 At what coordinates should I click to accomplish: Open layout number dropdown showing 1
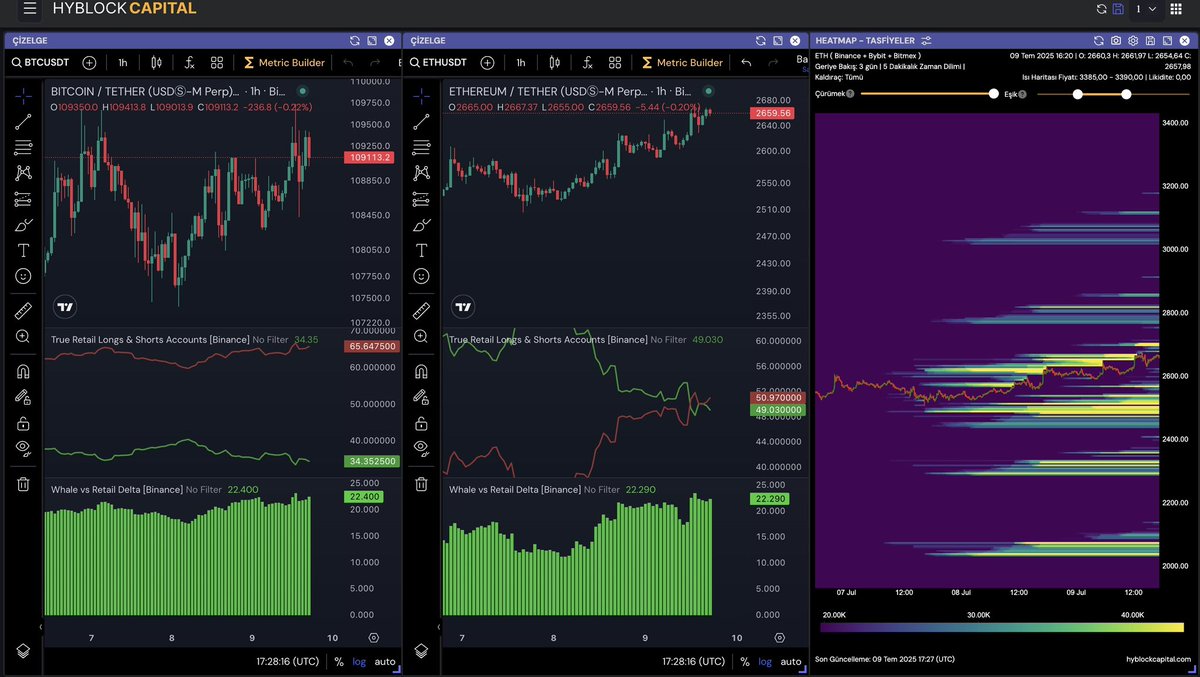click(1145, 9)
